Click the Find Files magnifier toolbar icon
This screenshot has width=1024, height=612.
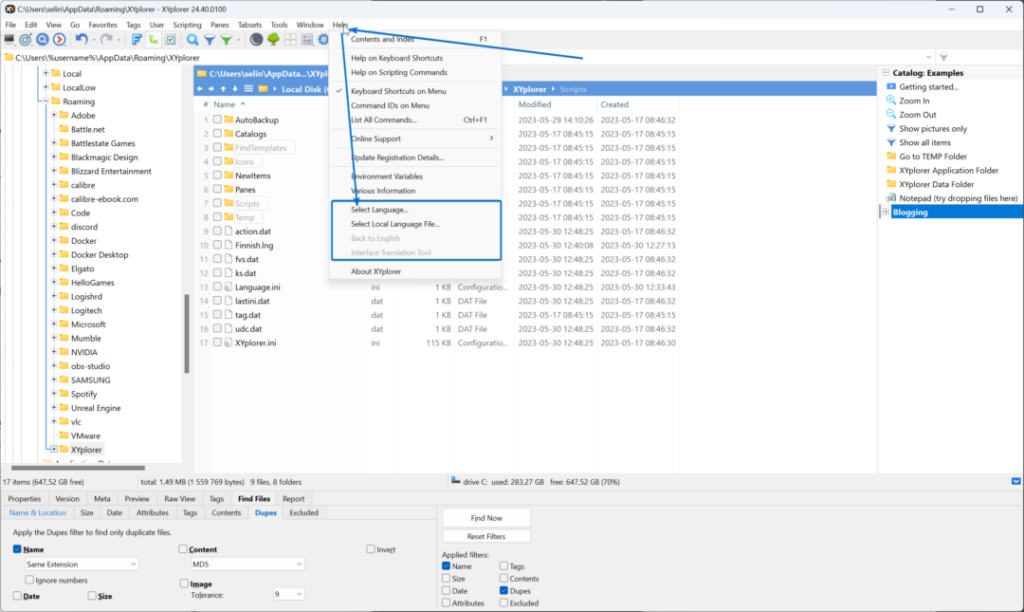[192, 40]
